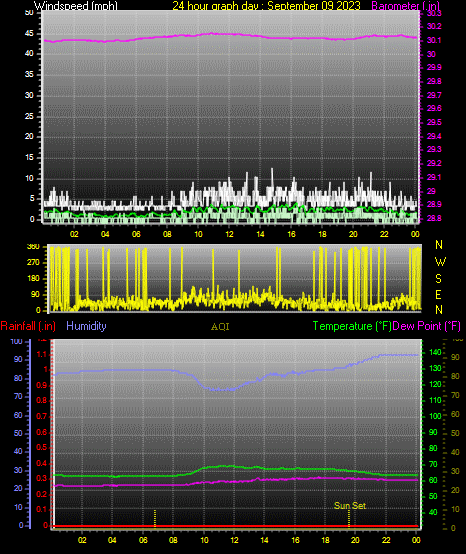Image resolution: width=466 pixels, height=554 pixels.
Task: Click barometer axis value 29.1
Action: tap(434, 177)
